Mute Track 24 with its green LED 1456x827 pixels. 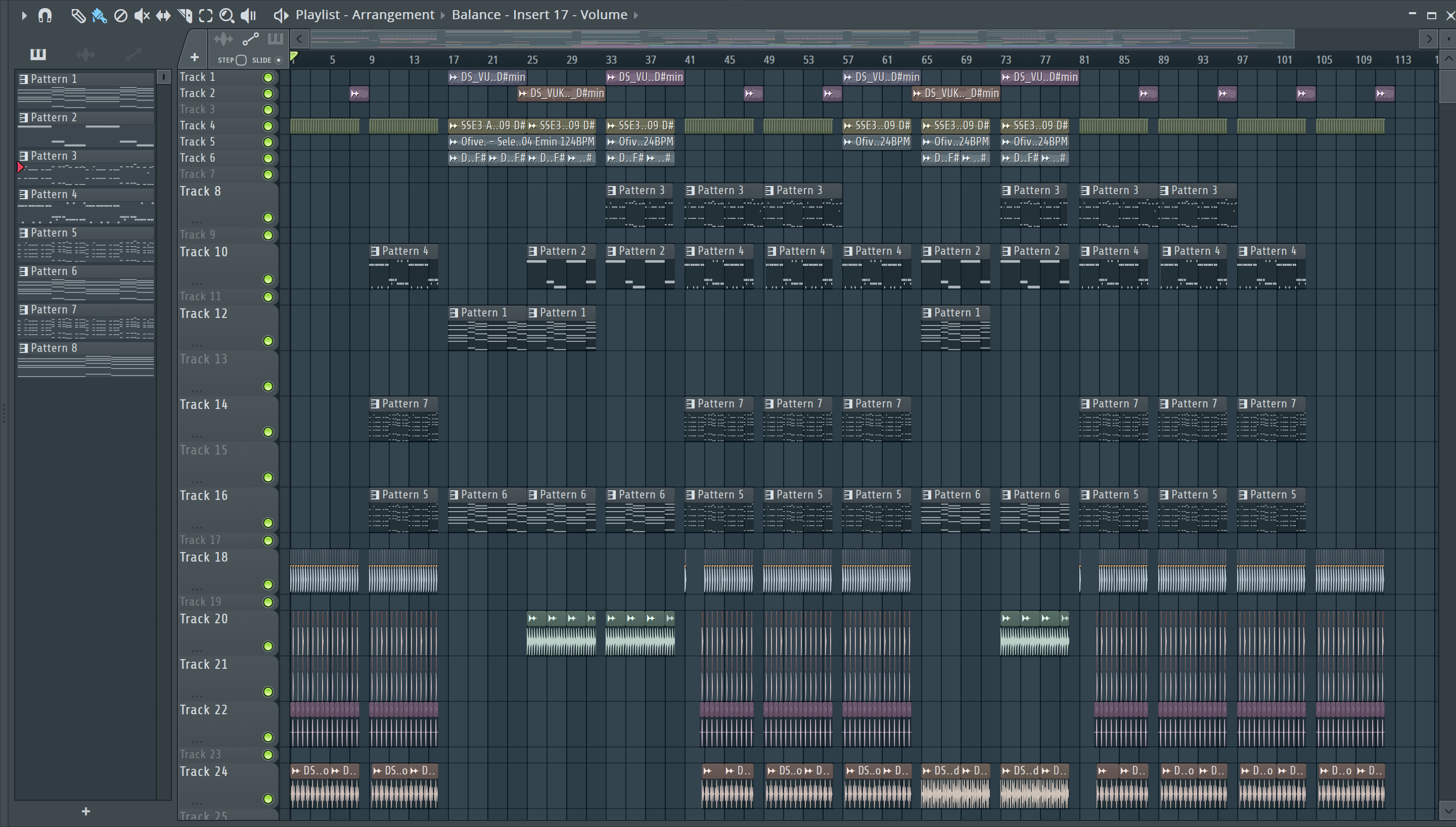coord(268,799)
